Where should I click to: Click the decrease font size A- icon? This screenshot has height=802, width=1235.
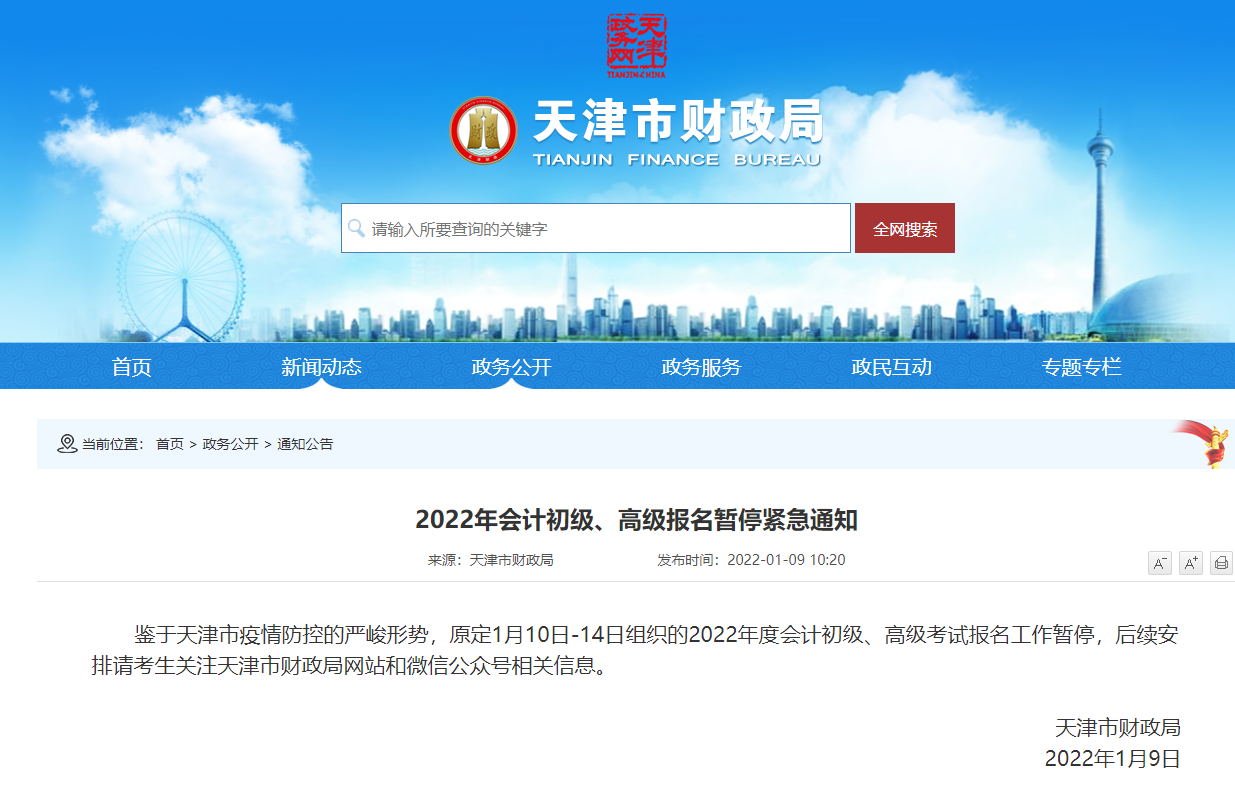tap(1159, 563)
